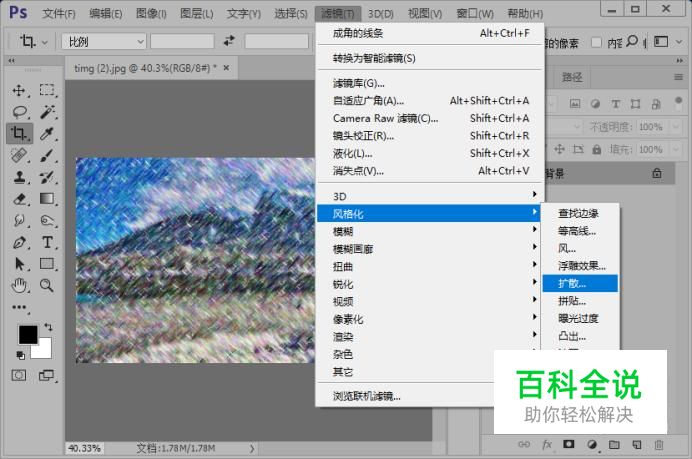
Task: Create new adjustment layer icon
Action: (x=592, y=444)
